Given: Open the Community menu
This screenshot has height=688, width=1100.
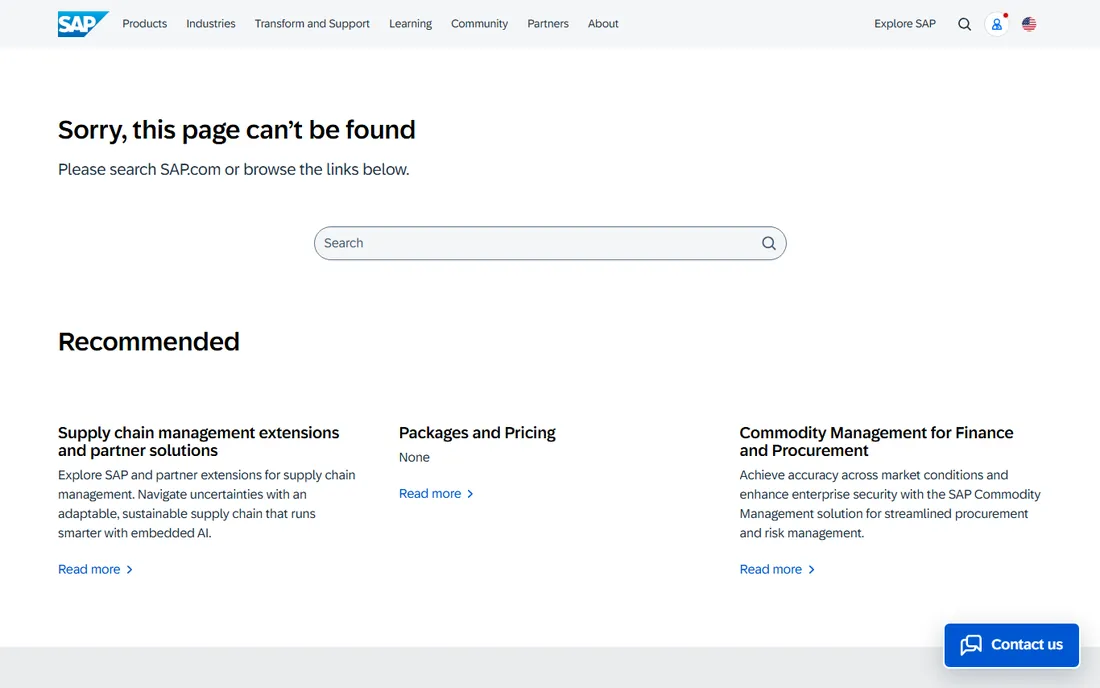Looking at the screenshot, I should point(479,23).
